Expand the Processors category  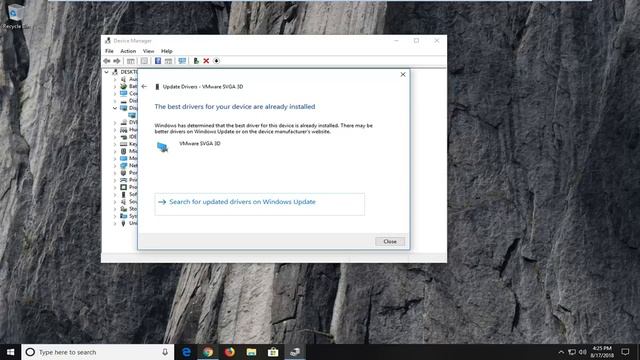[x=115, y=187]
